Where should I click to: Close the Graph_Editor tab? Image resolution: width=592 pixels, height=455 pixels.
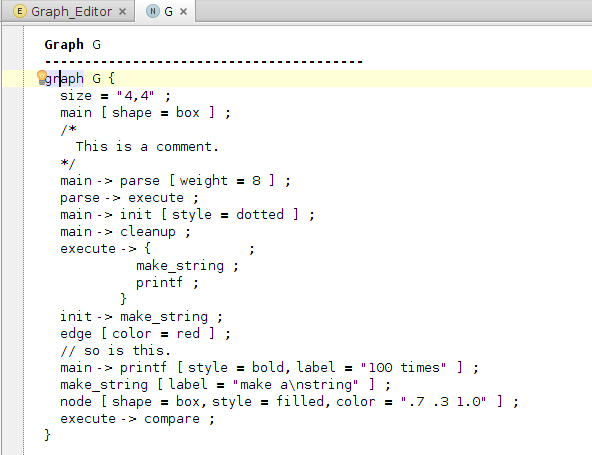(x=122, y=12)
